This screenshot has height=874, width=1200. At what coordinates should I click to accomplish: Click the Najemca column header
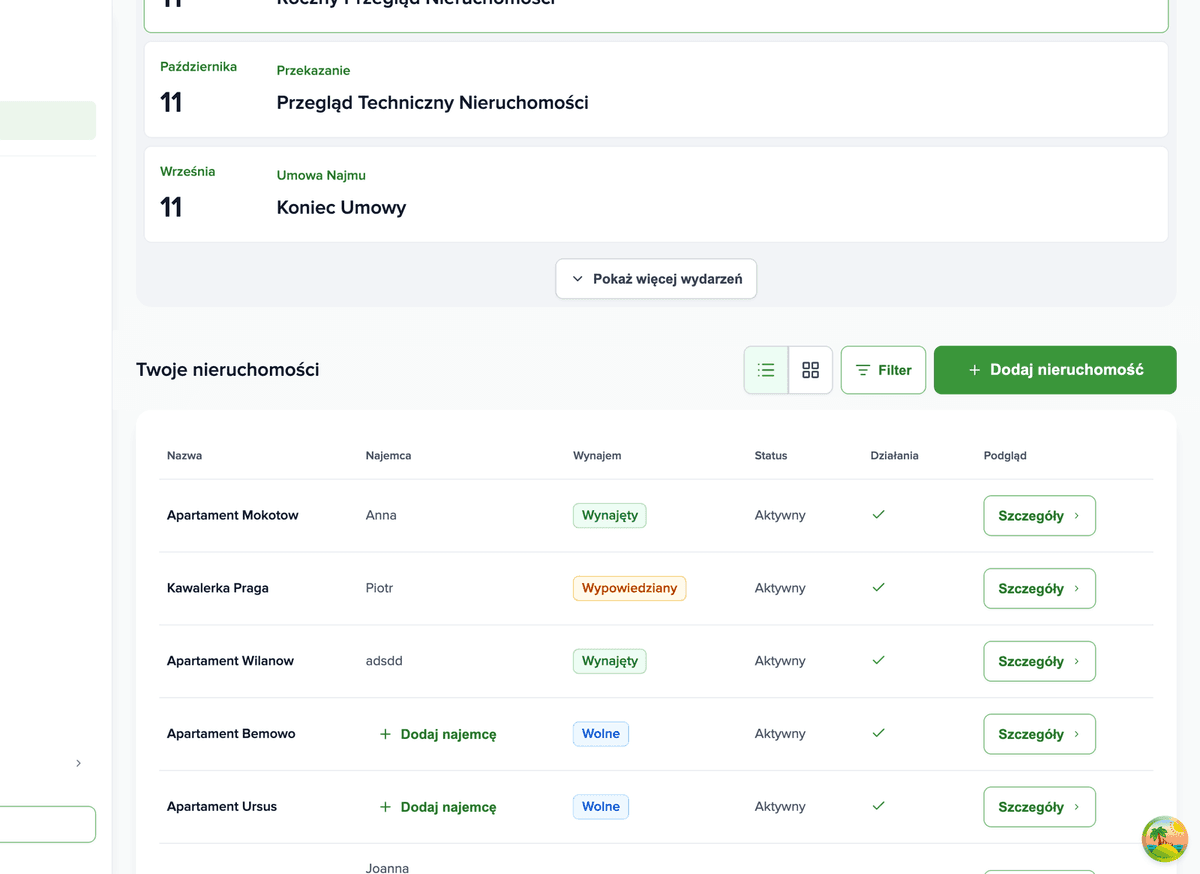click(389, 456)
